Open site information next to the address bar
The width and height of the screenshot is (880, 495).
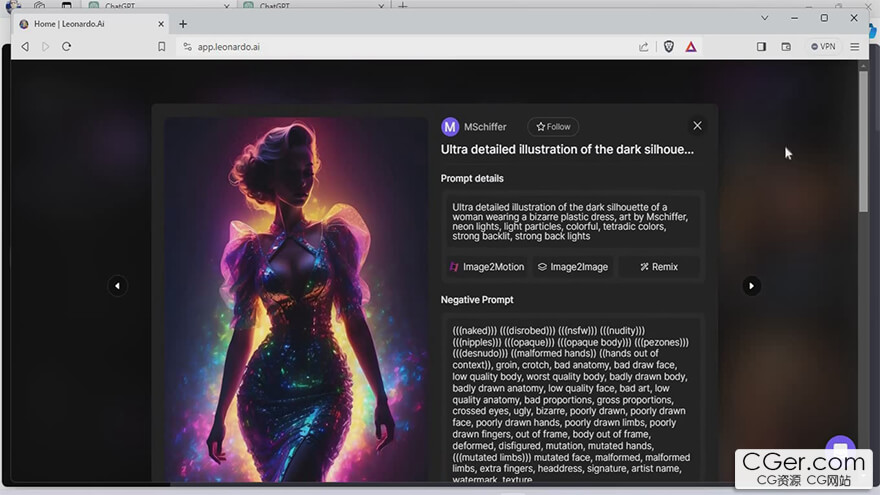187,47
